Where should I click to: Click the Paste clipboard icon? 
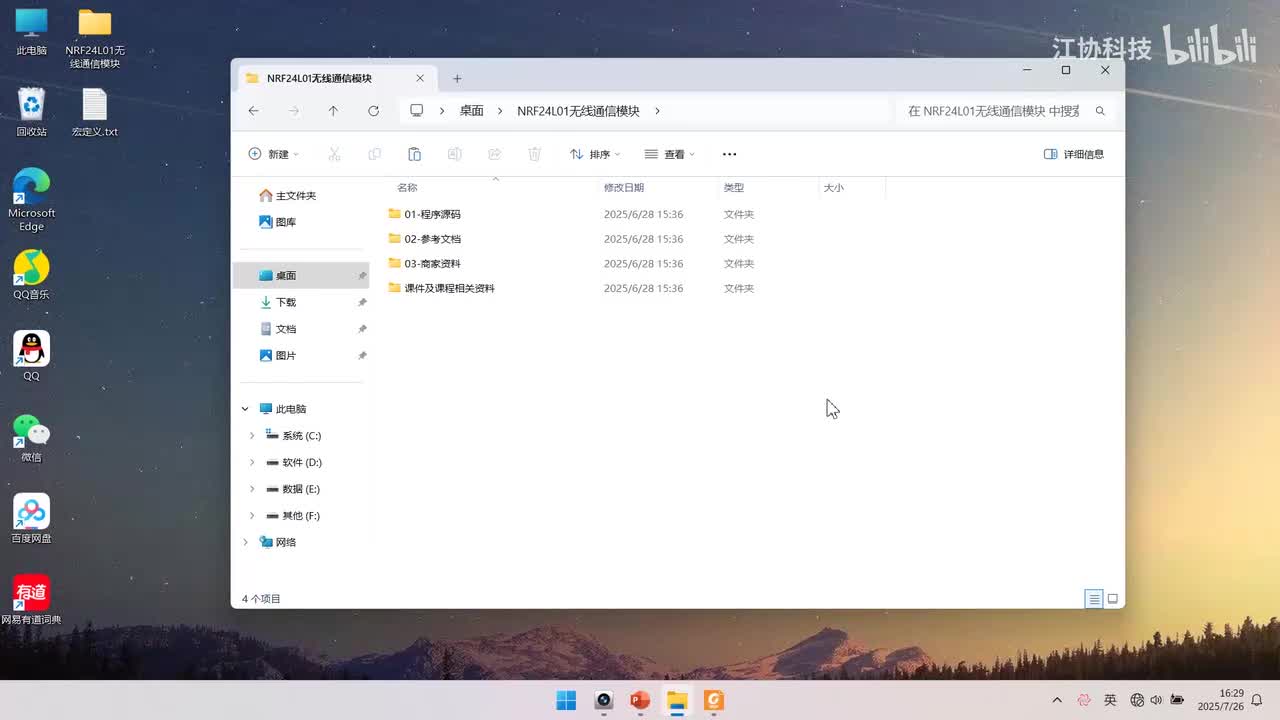pos(415,154)
